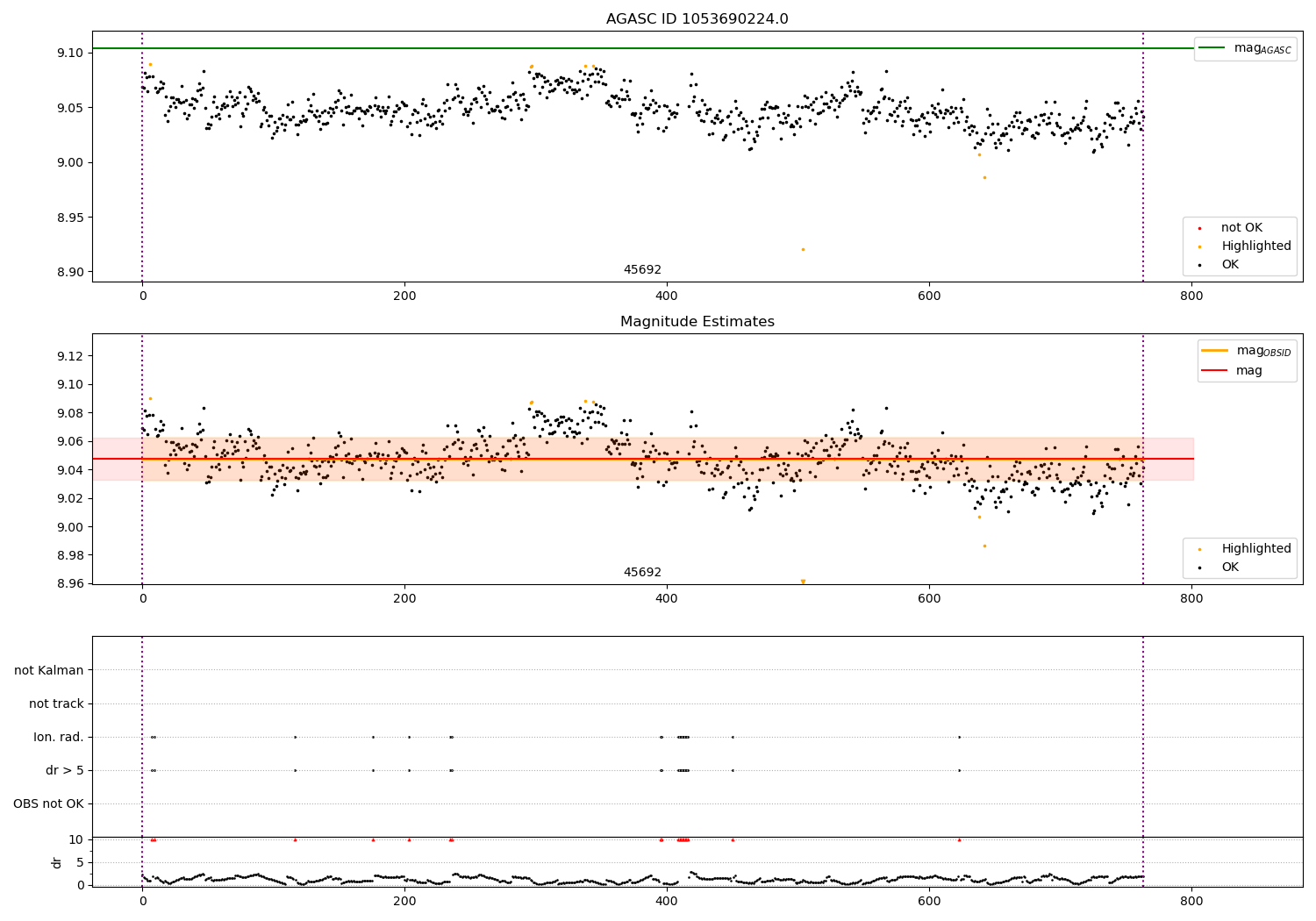The image size is (1316, 921).
Task: Click x-tick '600' under the dr flags plot
Action: (929, 902)
